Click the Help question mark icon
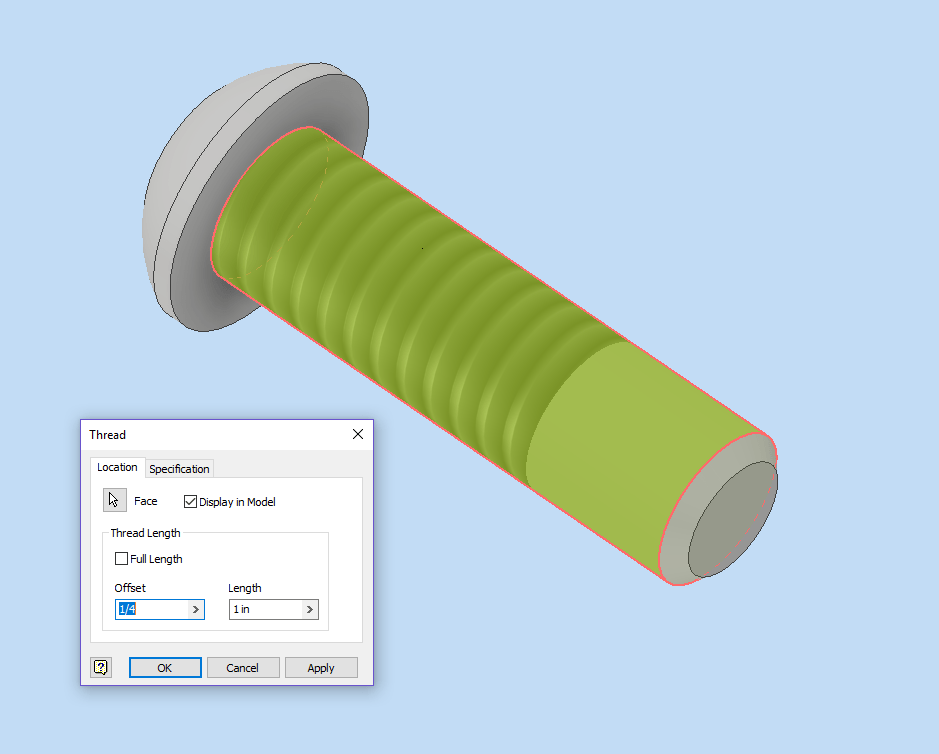 (x=100, y=667)
